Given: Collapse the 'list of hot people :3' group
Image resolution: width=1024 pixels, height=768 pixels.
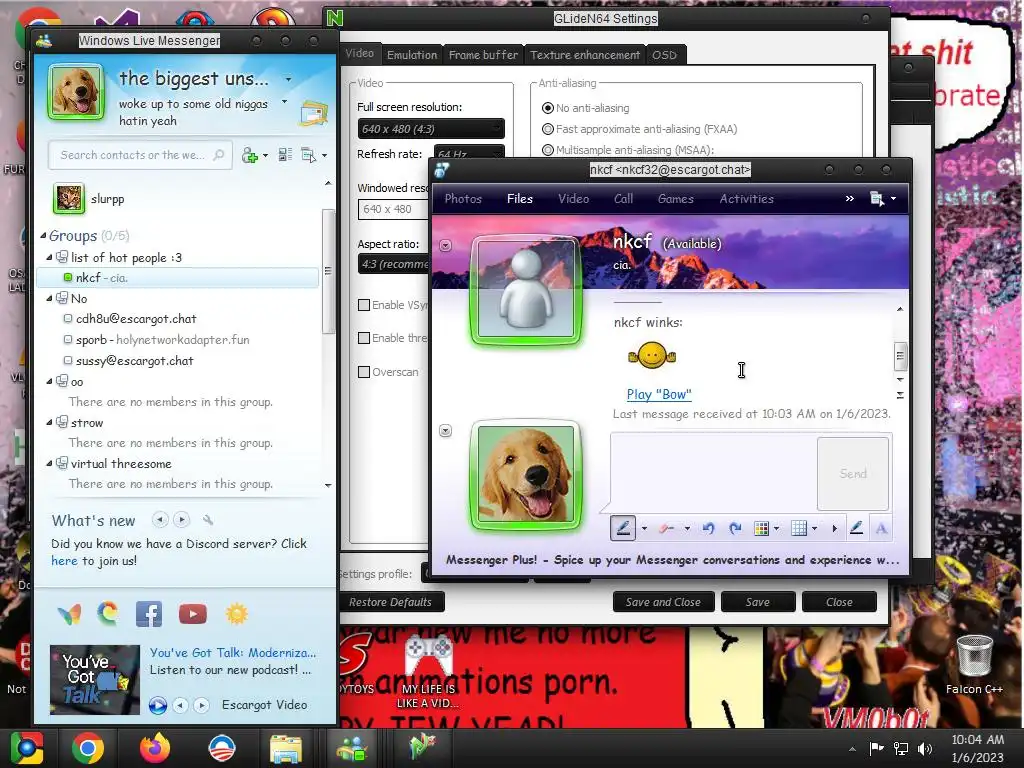Looking at the screenshot, I should pyautogui.click(x=50, y=257).
